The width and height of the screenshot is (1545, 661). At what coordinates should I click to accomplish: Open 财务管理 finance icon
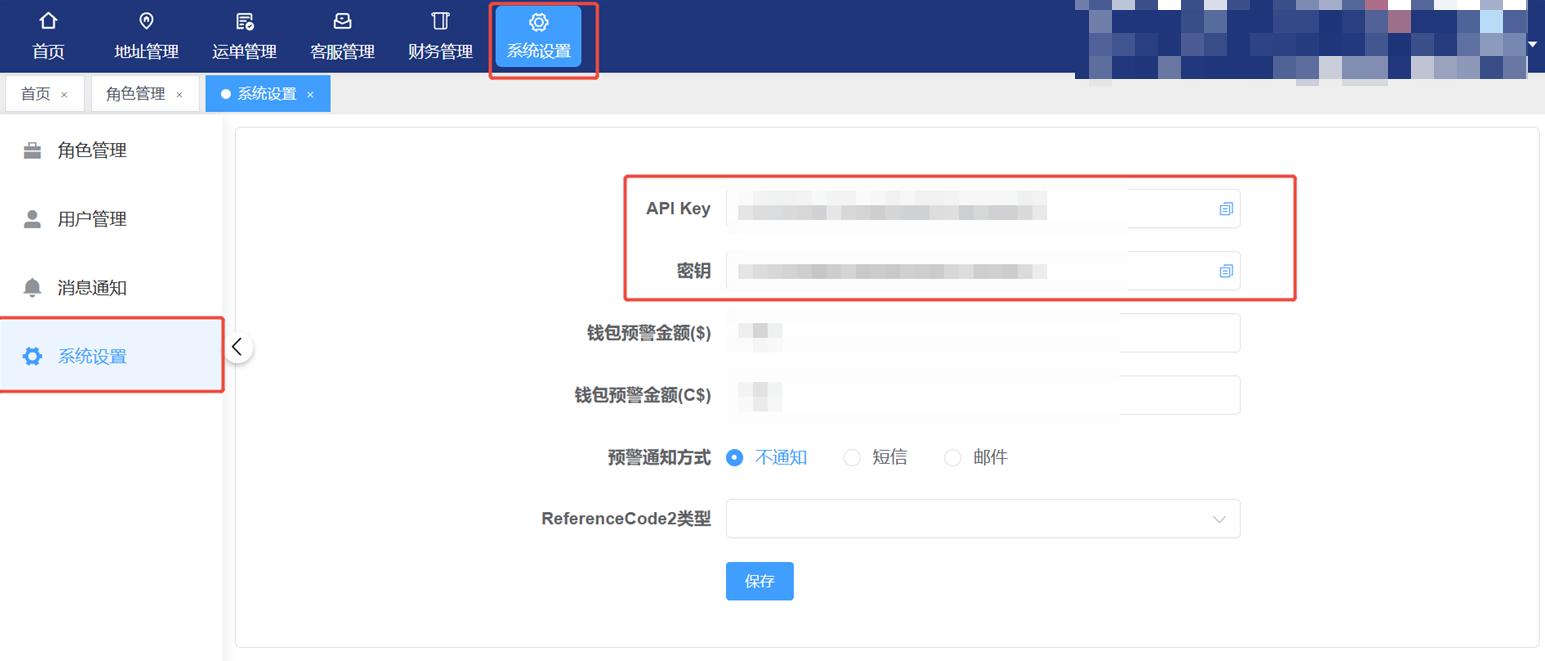point(440,21)
